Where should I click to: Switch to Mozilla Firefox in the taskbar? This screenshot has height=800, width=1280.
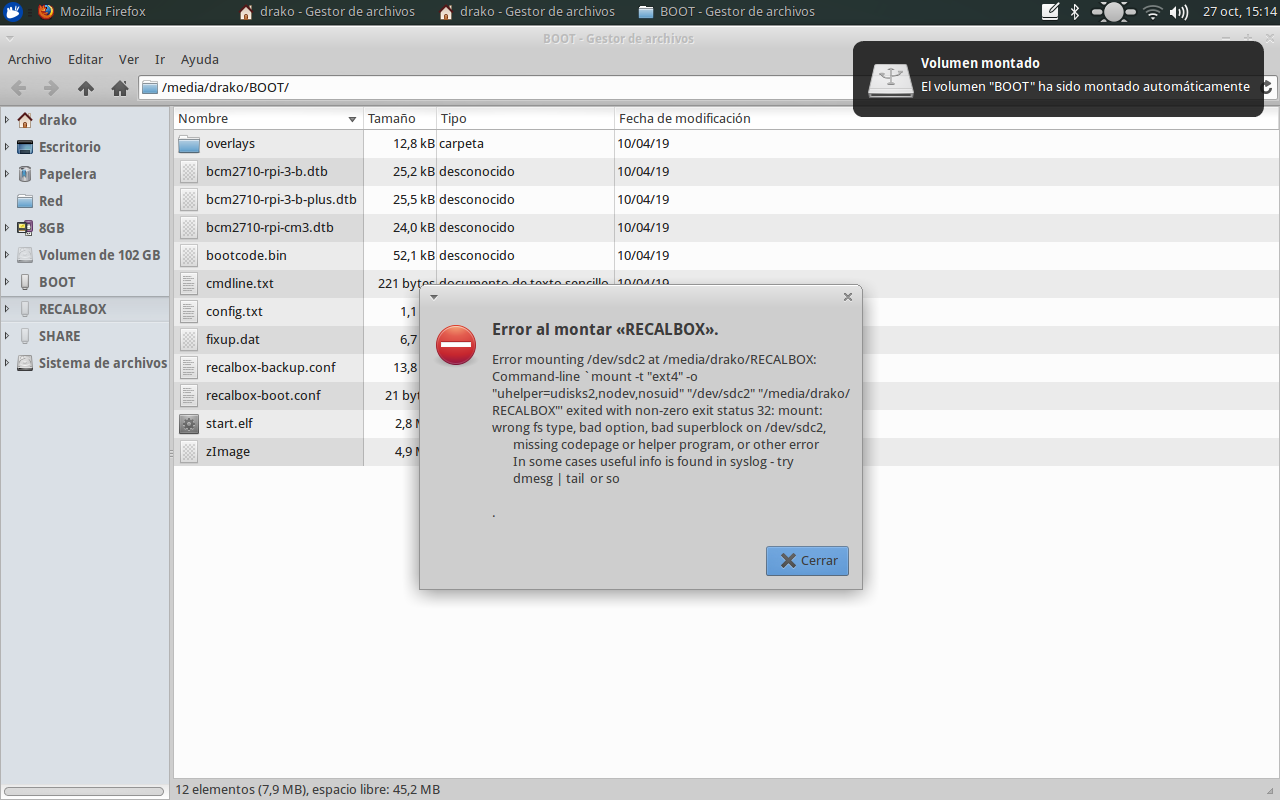92,12
